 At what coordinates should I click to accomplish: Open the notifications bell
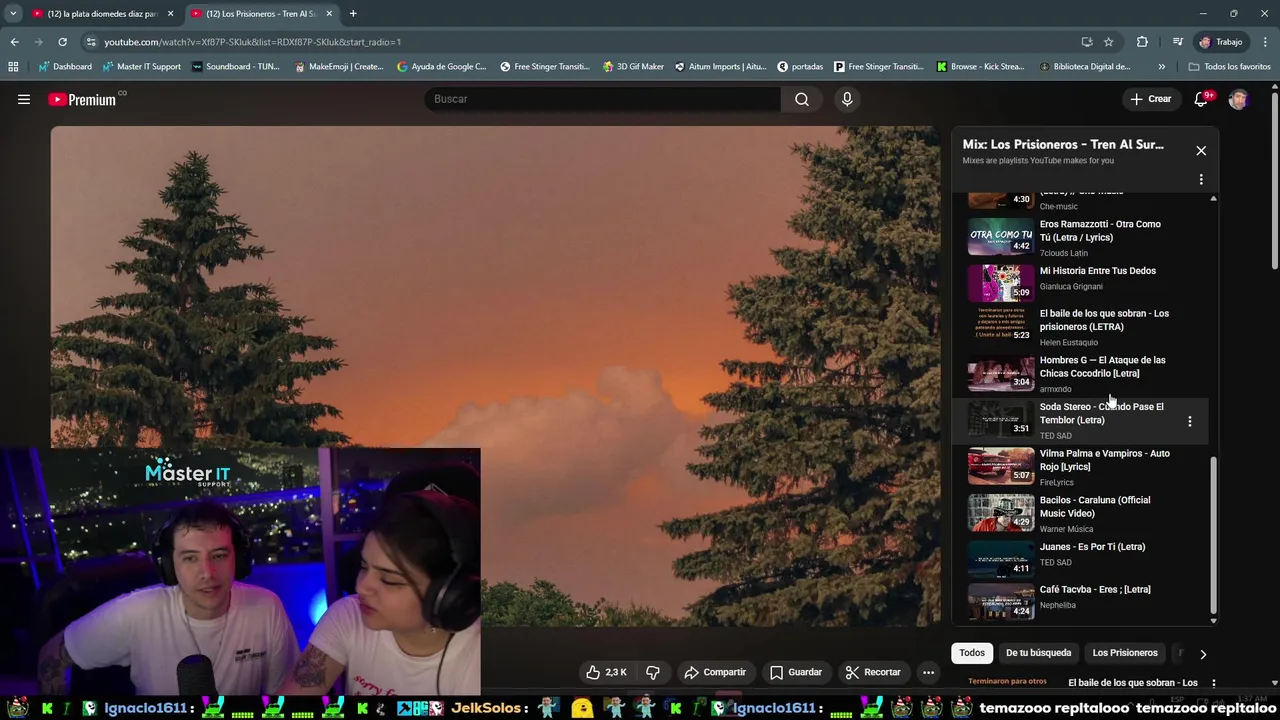[1201, 99]
